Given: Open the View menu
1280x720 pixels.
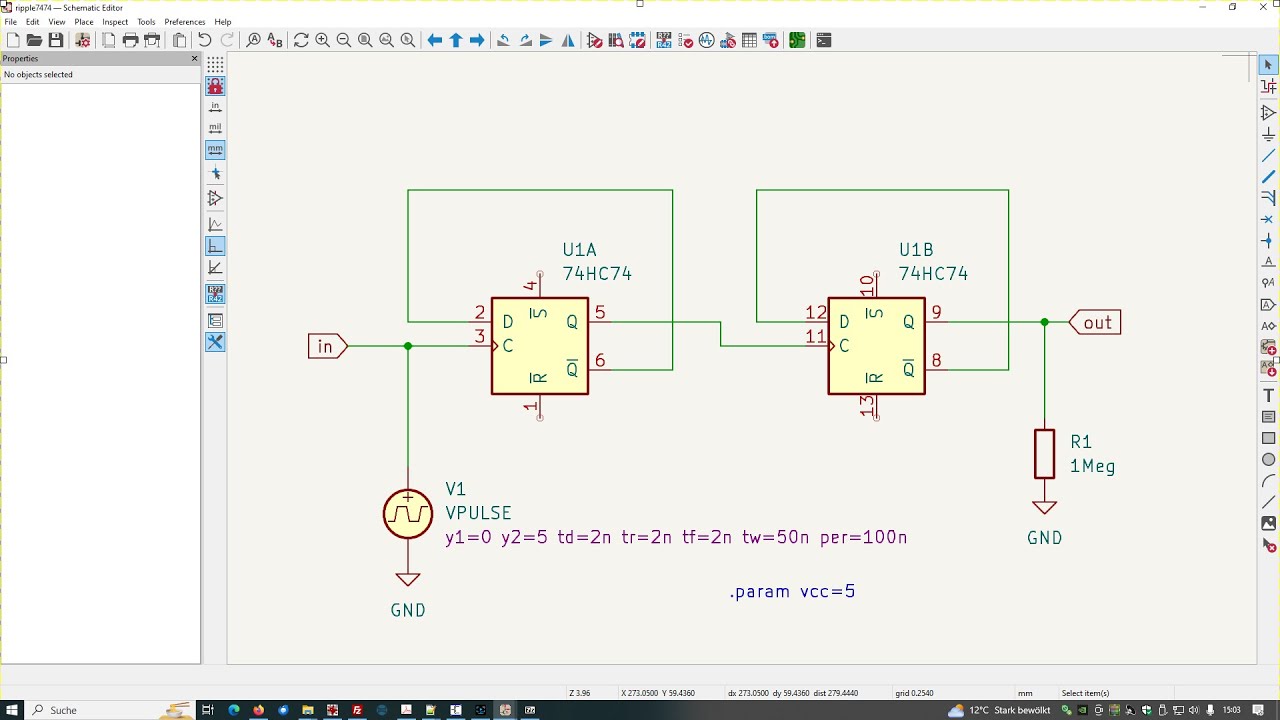Looking at the screenshot, I should [57, 22].
